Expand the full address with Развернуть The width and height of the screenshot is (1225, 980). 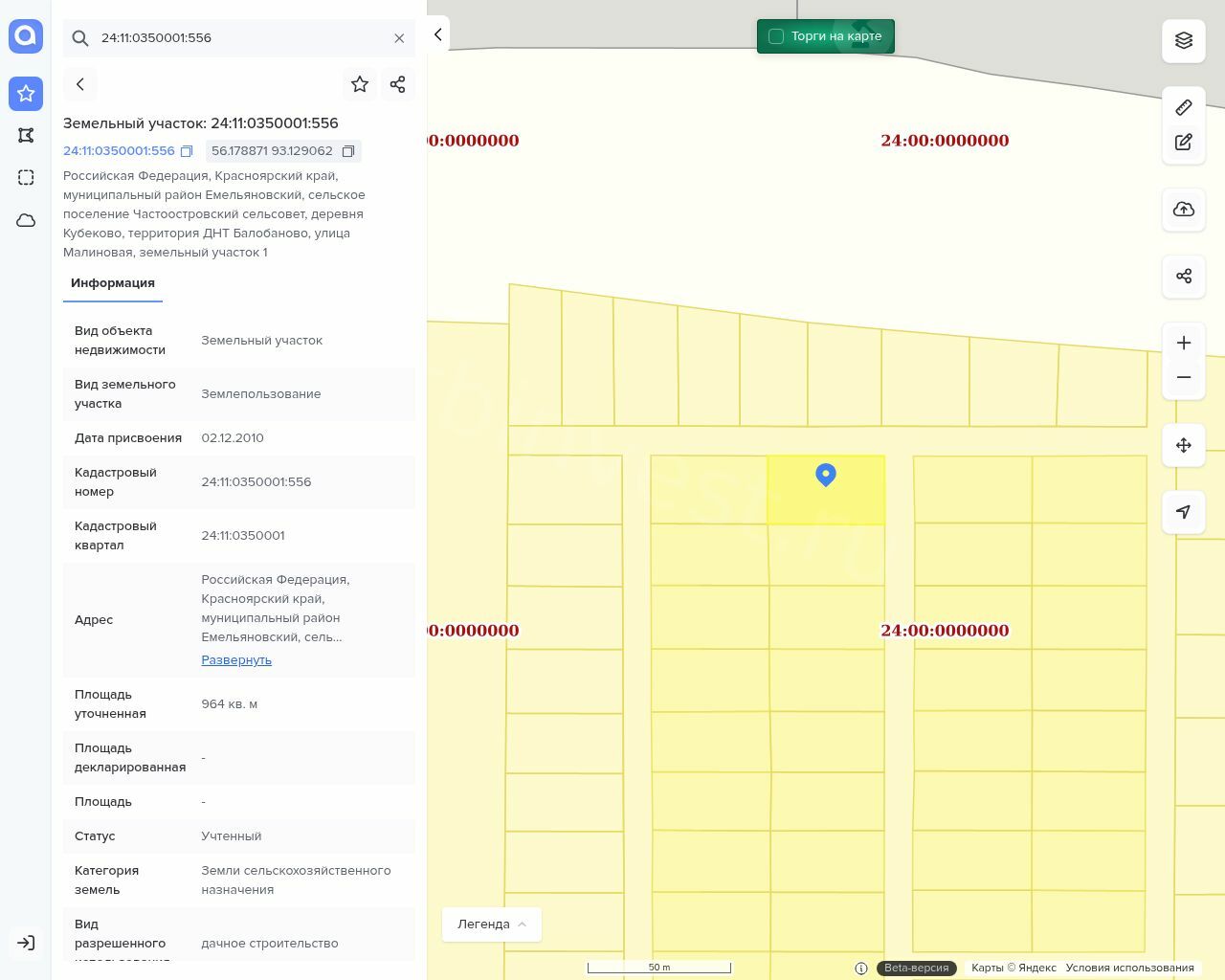236,660
